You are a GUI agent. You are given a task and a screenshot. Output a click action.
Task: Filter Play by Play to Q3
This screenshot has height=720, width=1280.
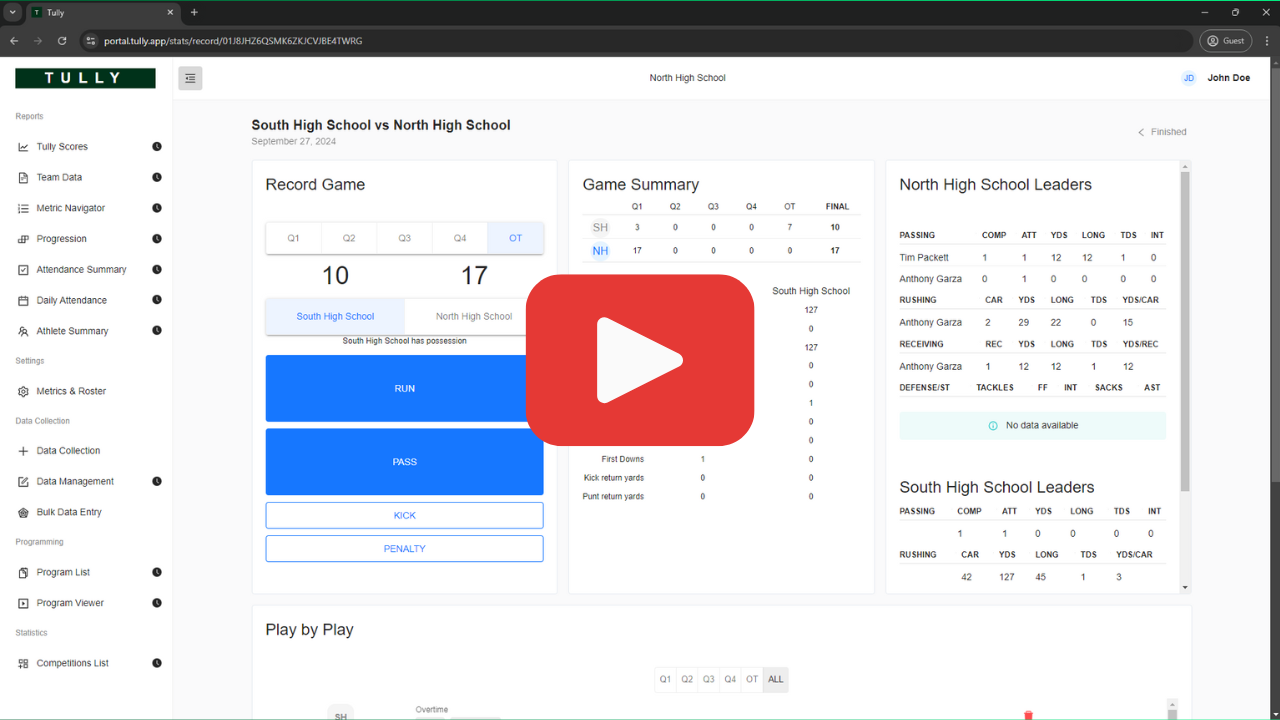tap(709, 679)
